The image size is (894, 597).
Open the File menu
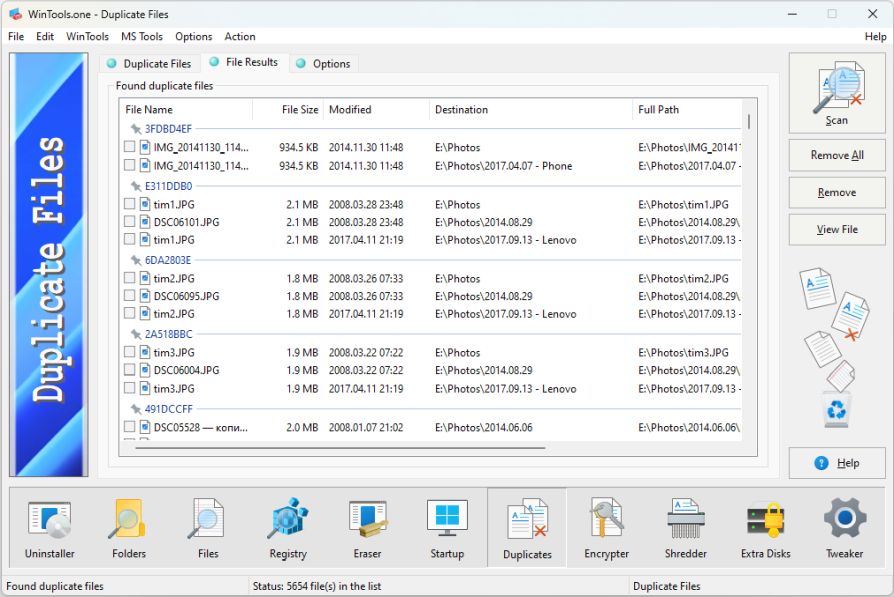coord(16,36)
